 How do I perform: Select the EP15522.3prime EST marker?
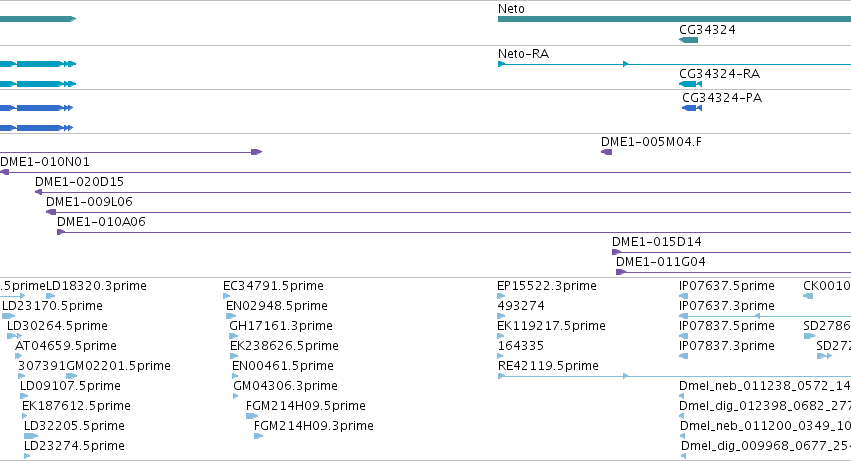click(501, 296)
